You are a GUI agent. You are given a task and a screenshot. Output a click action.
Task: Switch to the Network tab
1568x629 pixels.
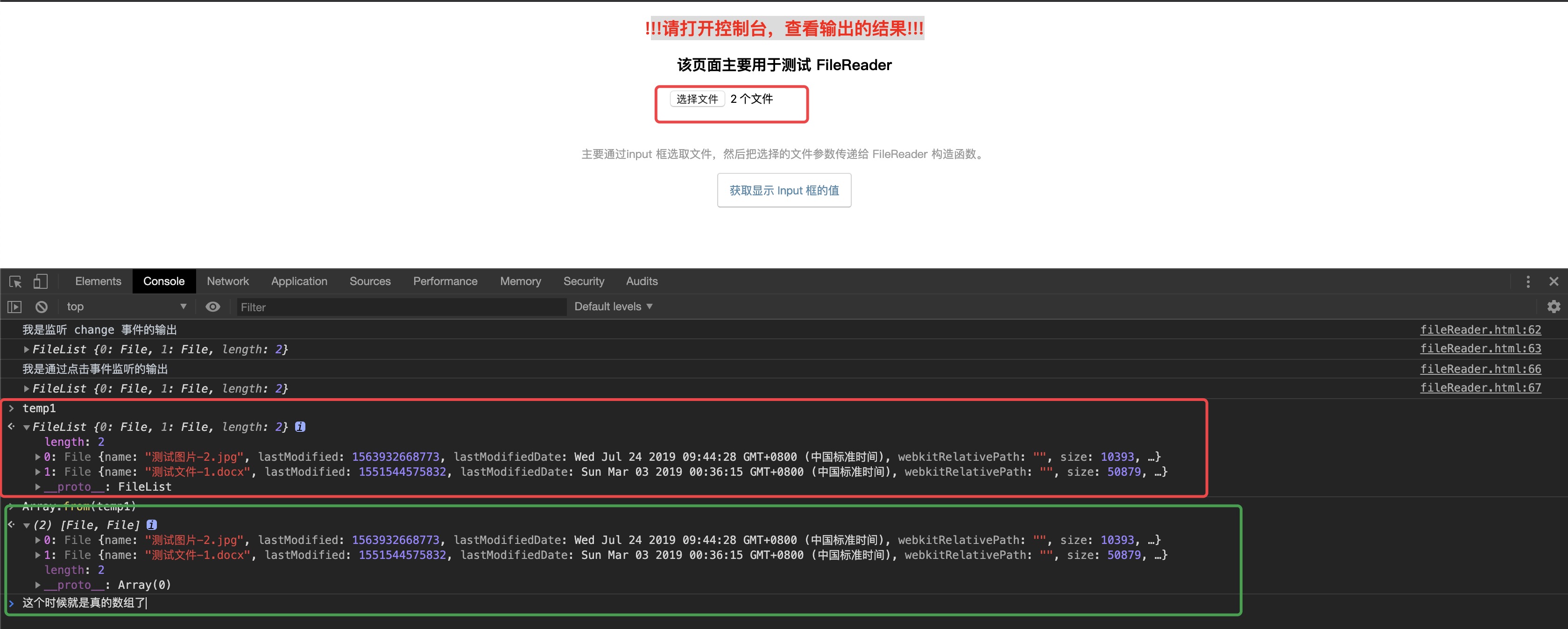tap(228, 281)
